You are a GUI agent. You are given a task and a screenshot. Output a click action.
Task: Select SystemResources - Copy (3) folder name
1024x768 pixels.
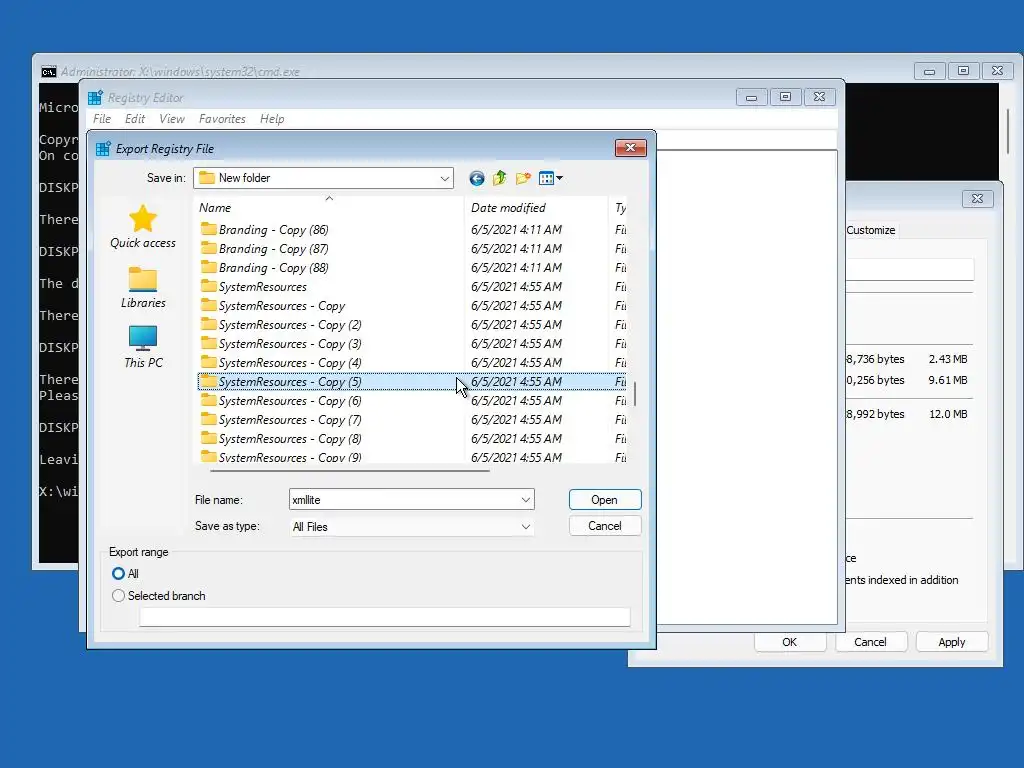[290, 344]
